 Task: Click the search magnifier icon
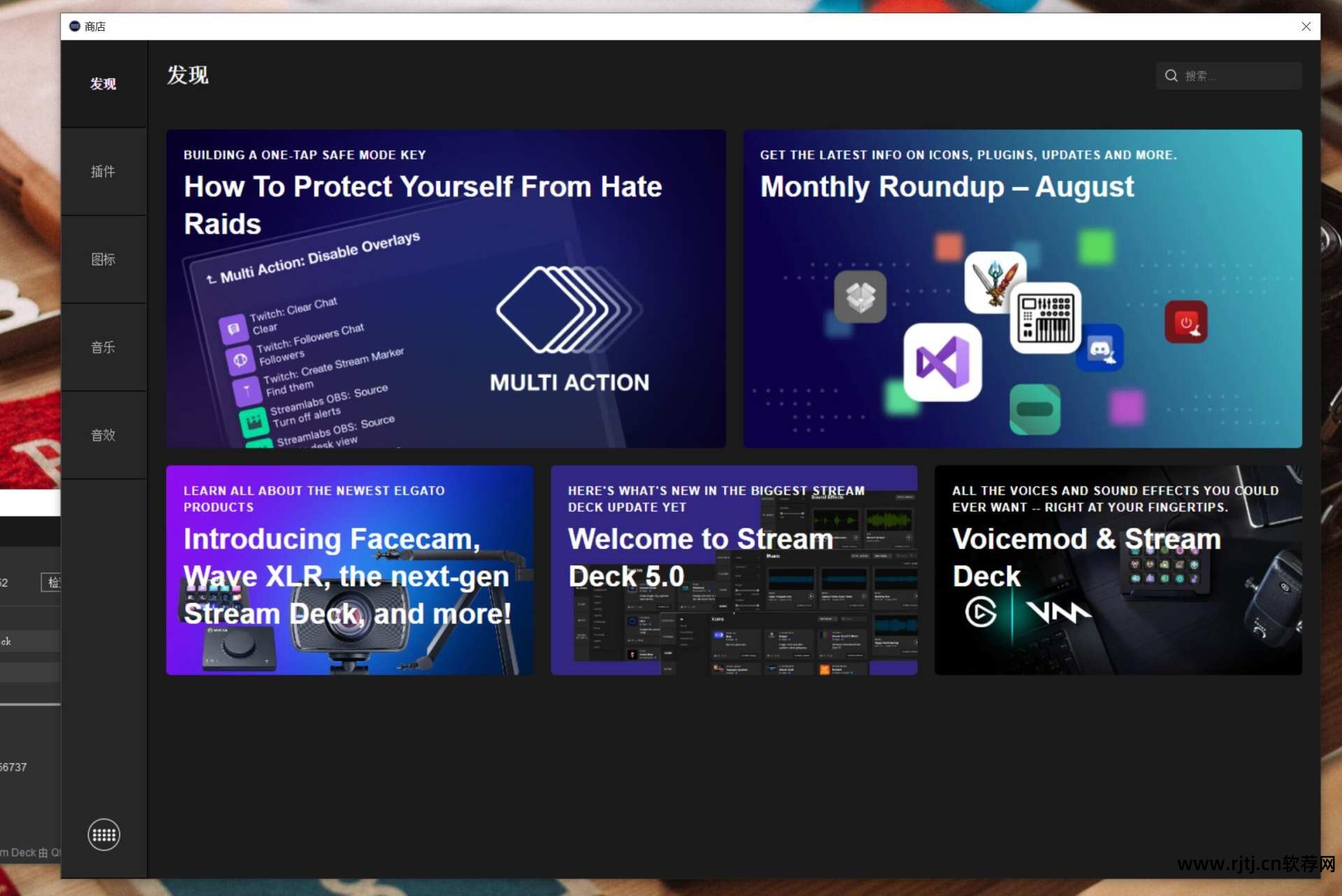click(1171, 75)
